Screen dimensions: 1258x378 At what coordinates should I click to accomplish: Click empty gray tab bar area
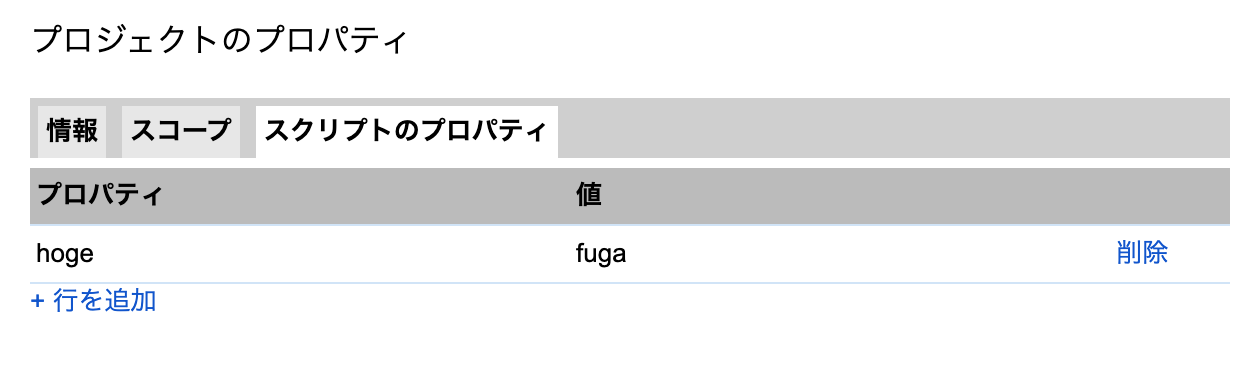[x=893, y=128]
